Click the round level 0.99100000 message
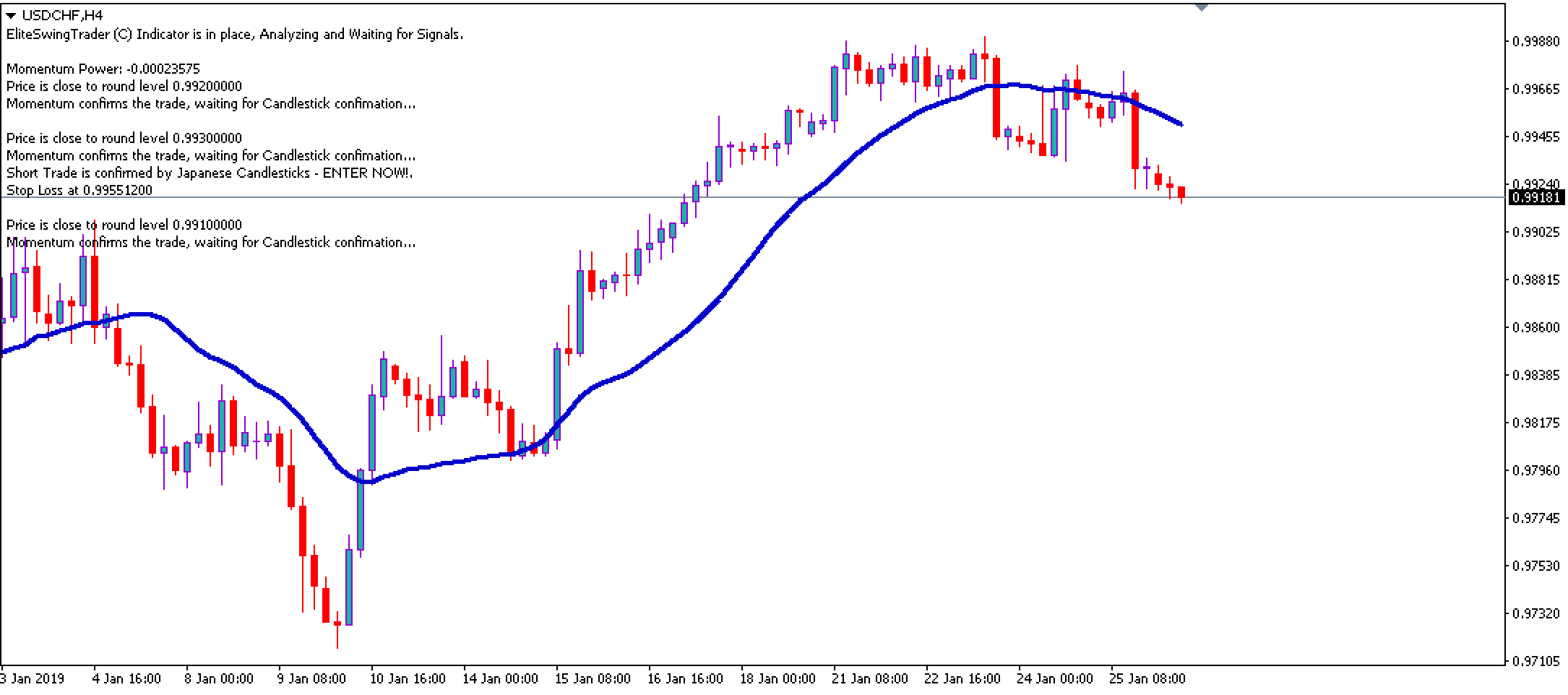Screen dimensions: 1568x695 124,225
